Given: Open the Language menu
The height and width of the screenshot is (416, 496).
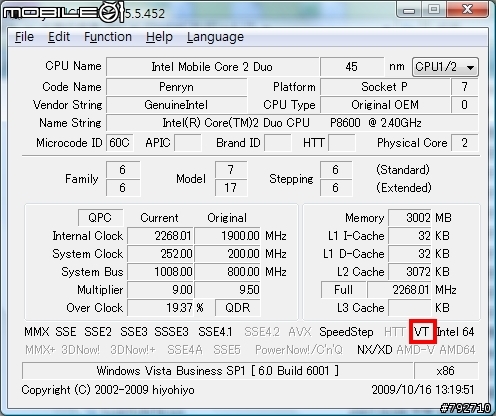Looking at the screenshot, I should (x=215, y=37).
